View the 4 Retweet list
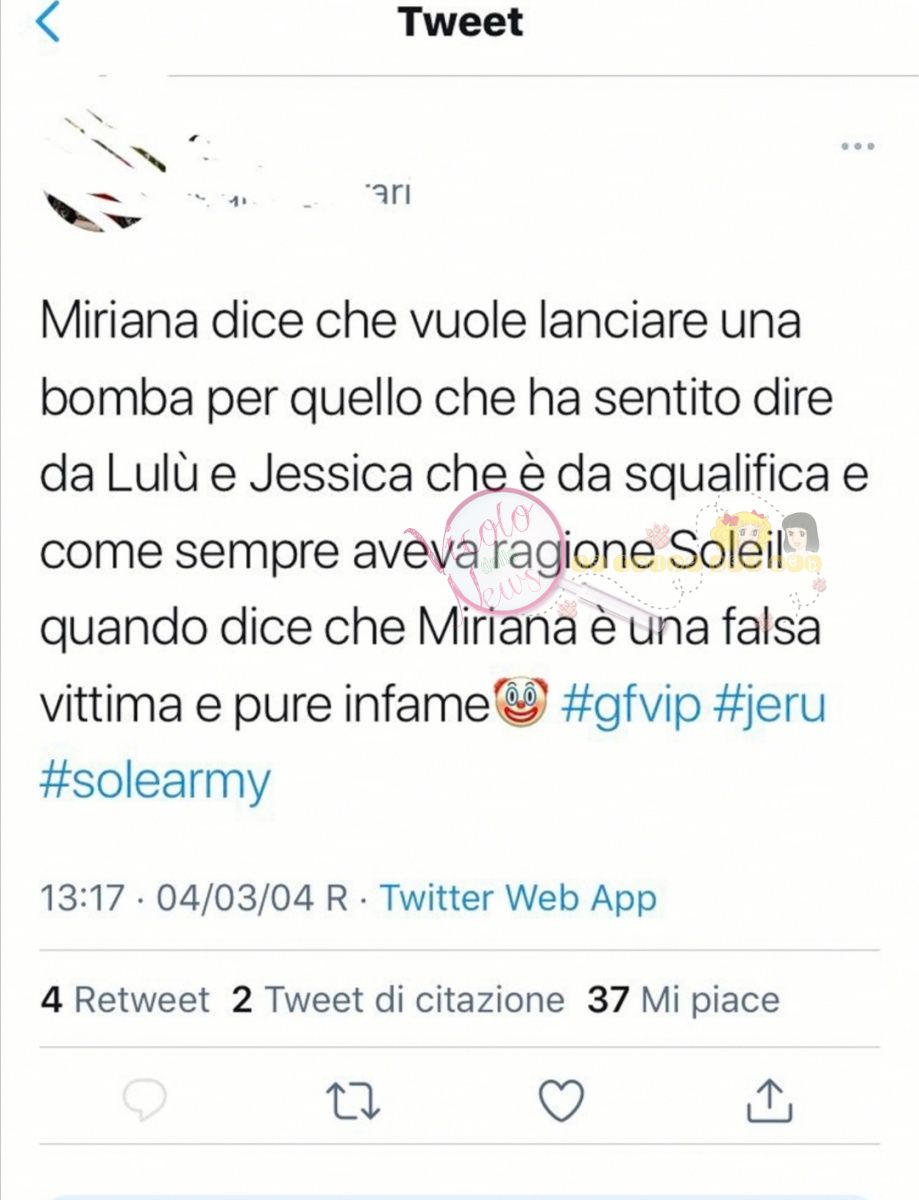The height and width of the screenshot is (1200, 919). 126,999
